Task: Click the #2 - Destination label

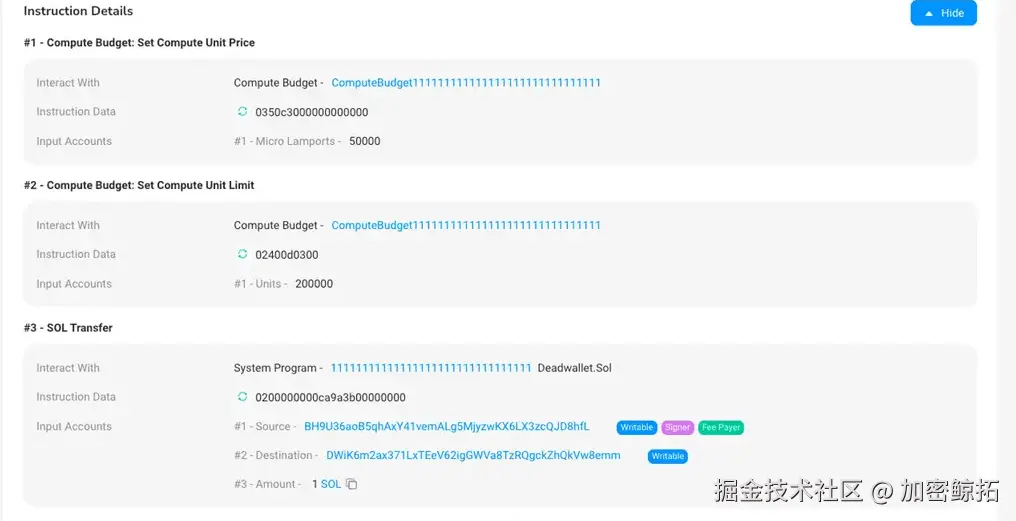Action: tap(275, 455)
